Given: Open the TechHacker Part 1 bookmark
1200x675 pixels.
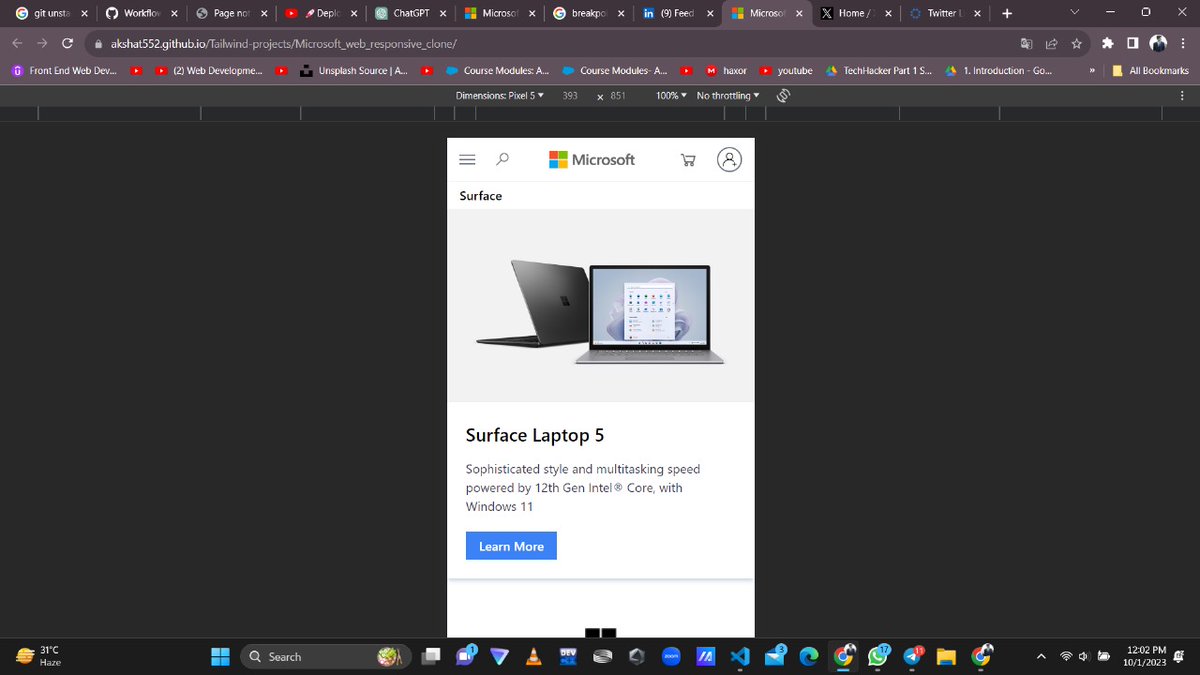Looking at the screenshot, I should coord(878,71).
